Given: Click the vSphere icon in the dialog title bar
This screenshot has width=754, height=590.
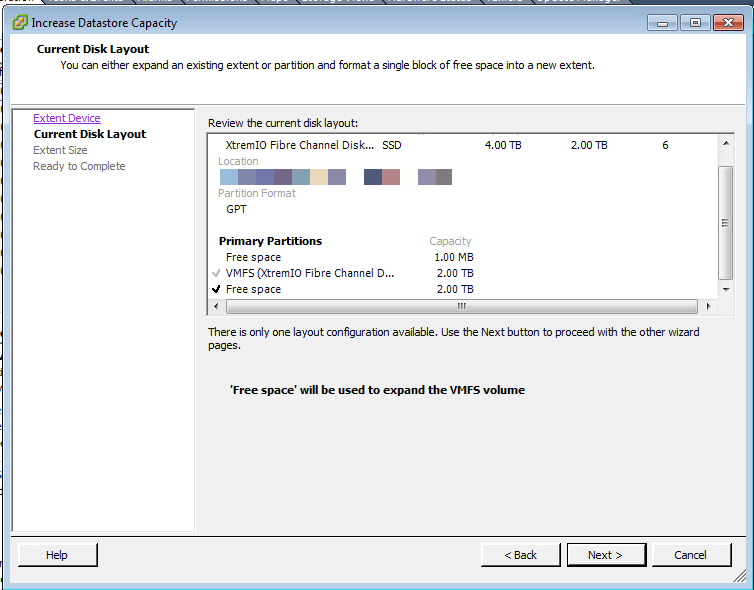Looking at the screenshot, I should click(20, 22).
